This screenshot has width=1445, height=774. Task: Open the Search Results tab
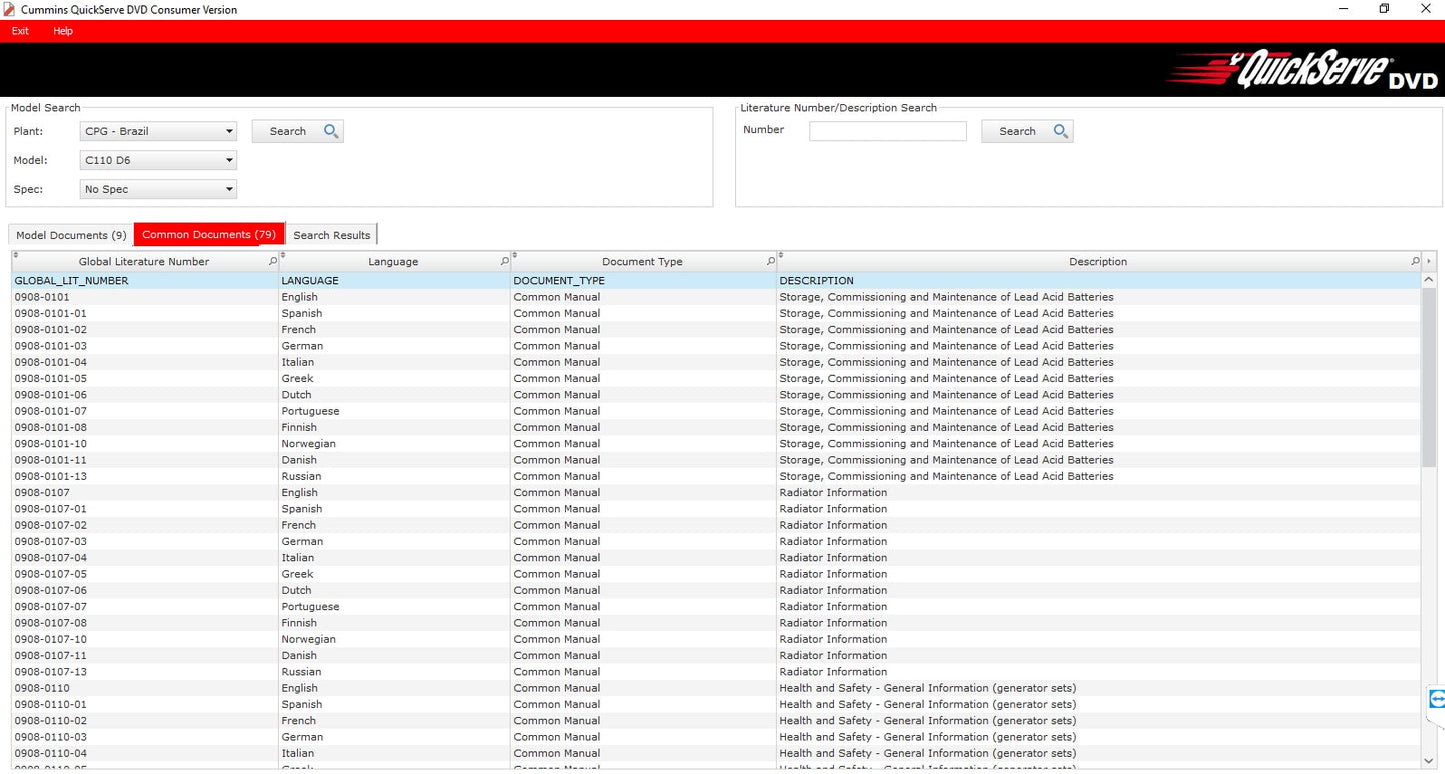click(331, 235)
